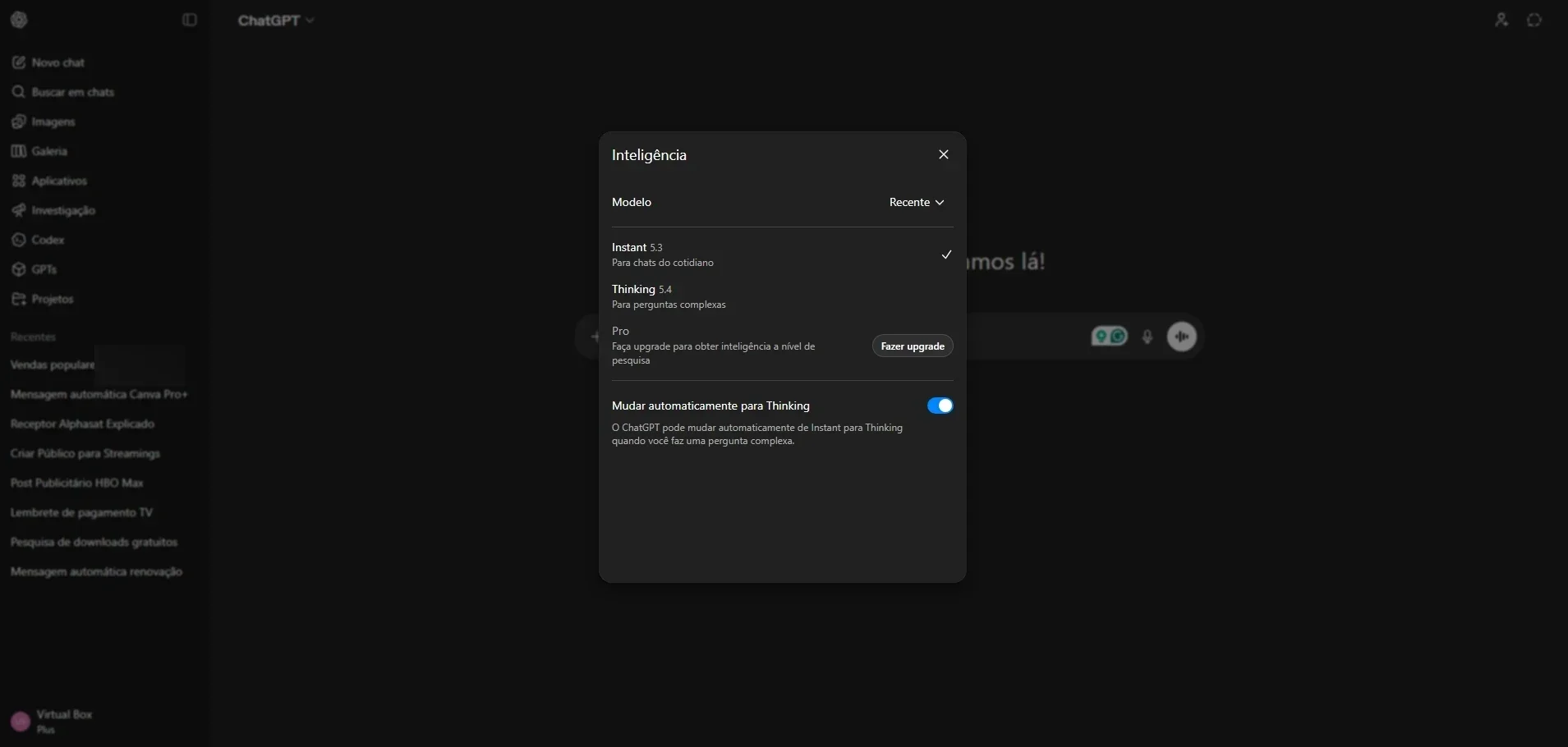Toggle Mudar automaticamente para Thinking switch

tap(940, 406)
